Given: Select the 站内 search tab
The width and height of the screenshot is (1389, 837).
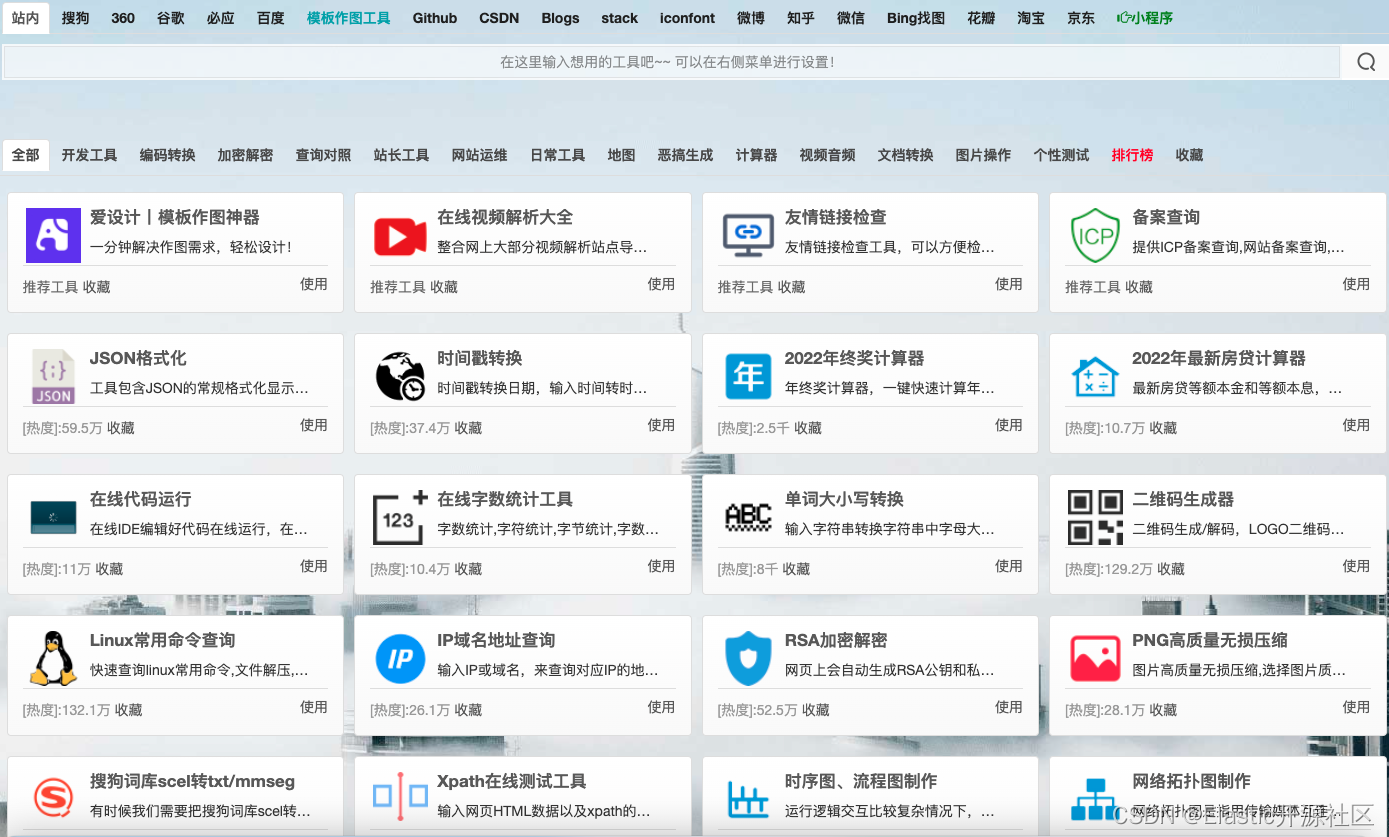Looking at the screenshot, I should (x=25, y=18).
